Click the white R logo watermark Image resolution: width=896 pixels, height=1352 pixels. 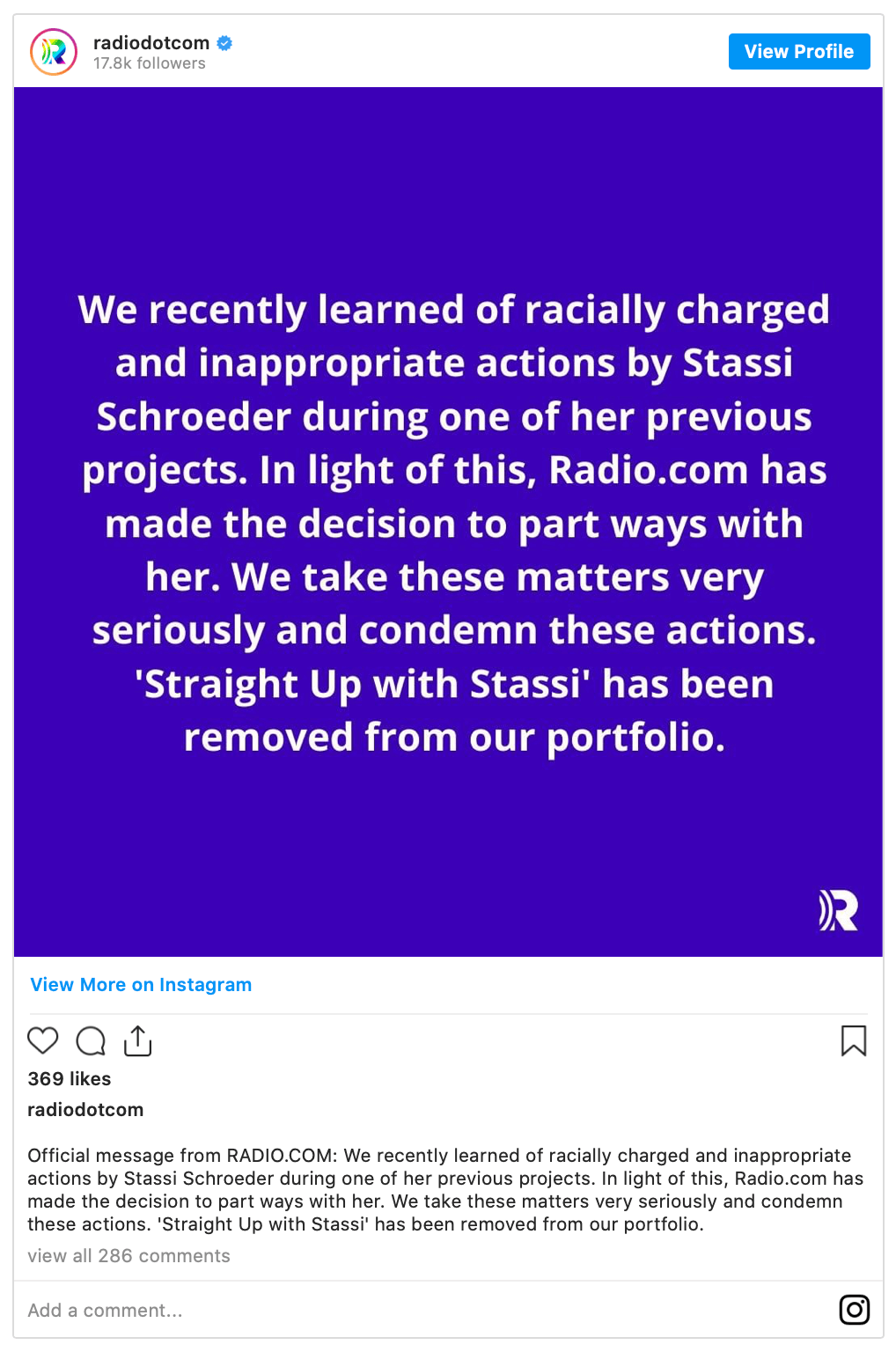[838, 910]
